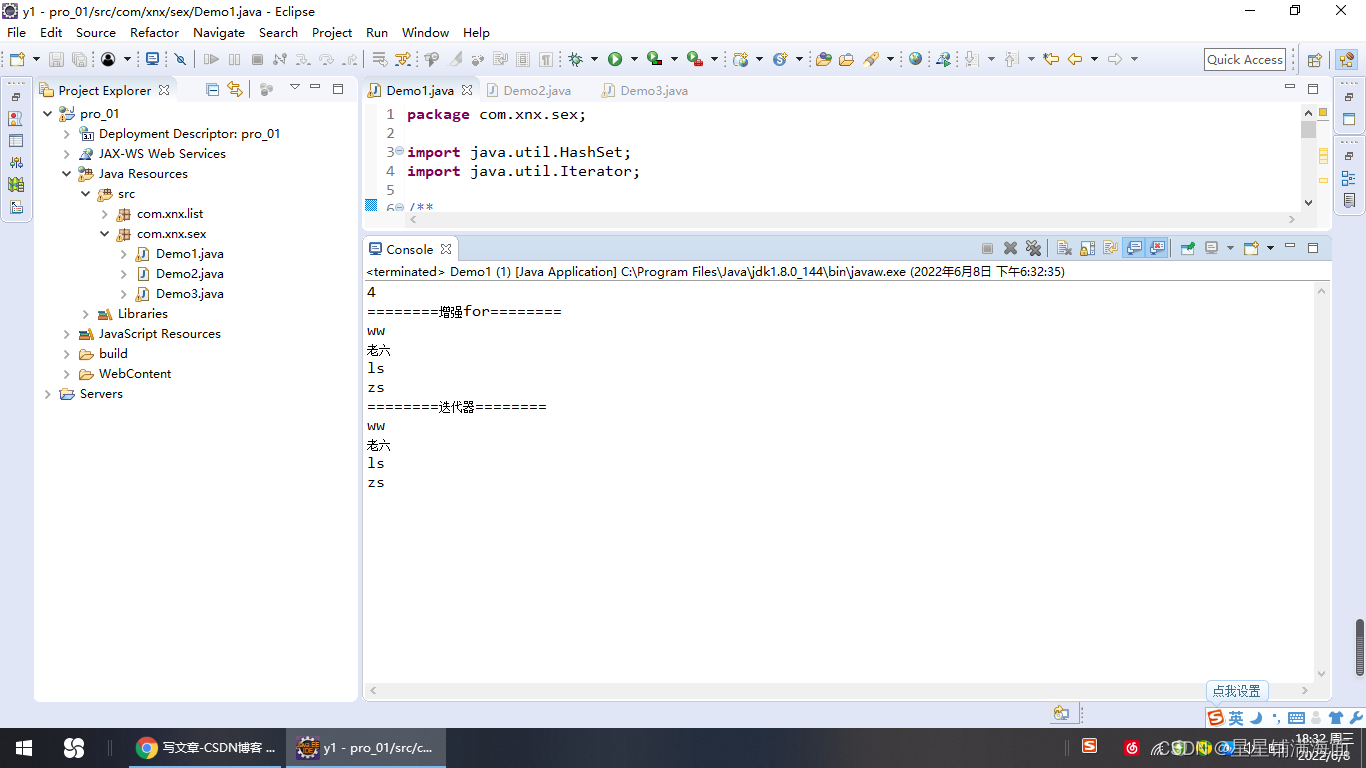Screen dimensions: 1366x768
Task: Open the Refactor menu
Action: (x=154, y=32)
